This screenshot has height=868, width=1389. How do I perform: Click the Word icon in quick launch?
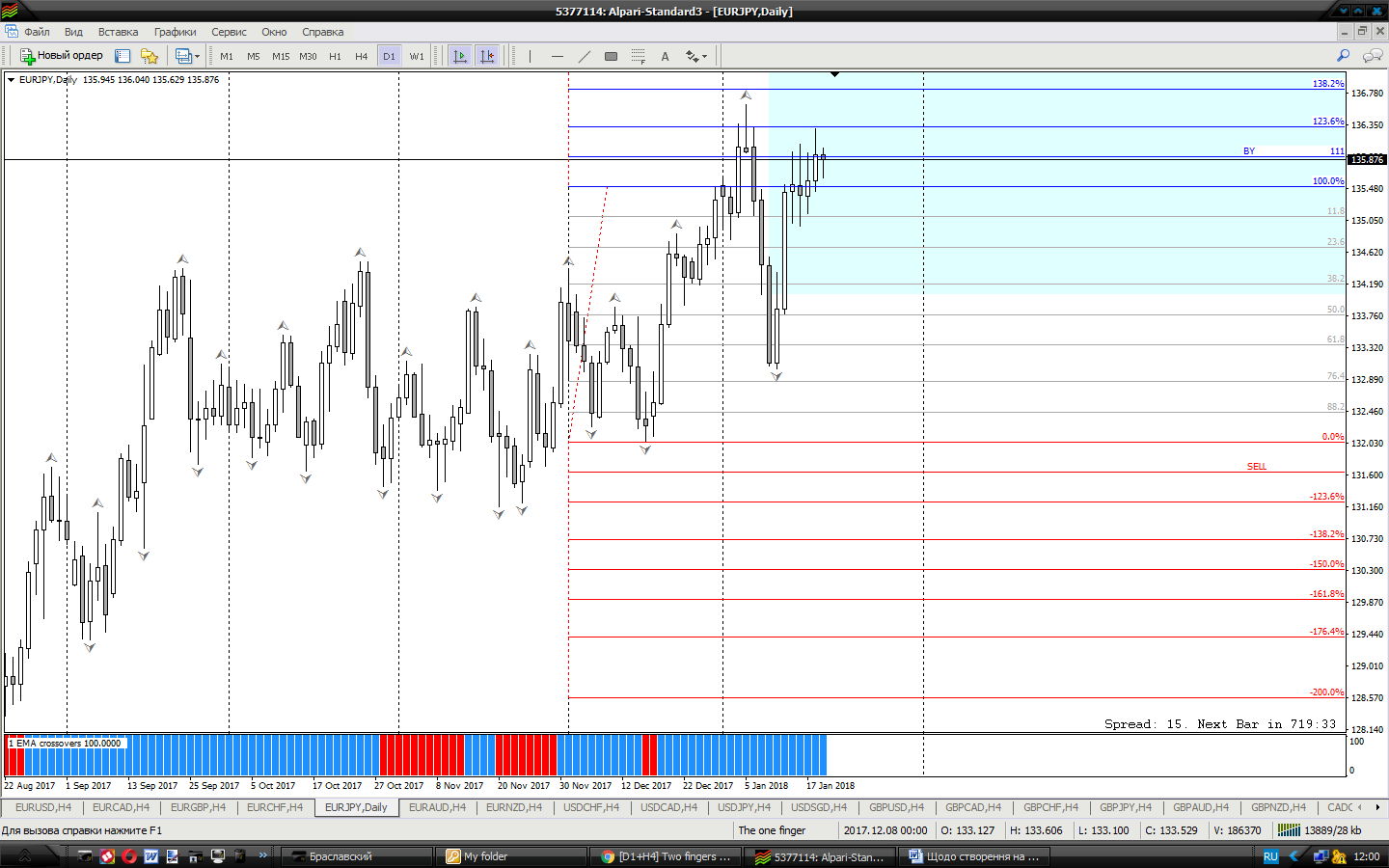coord(151,856)
